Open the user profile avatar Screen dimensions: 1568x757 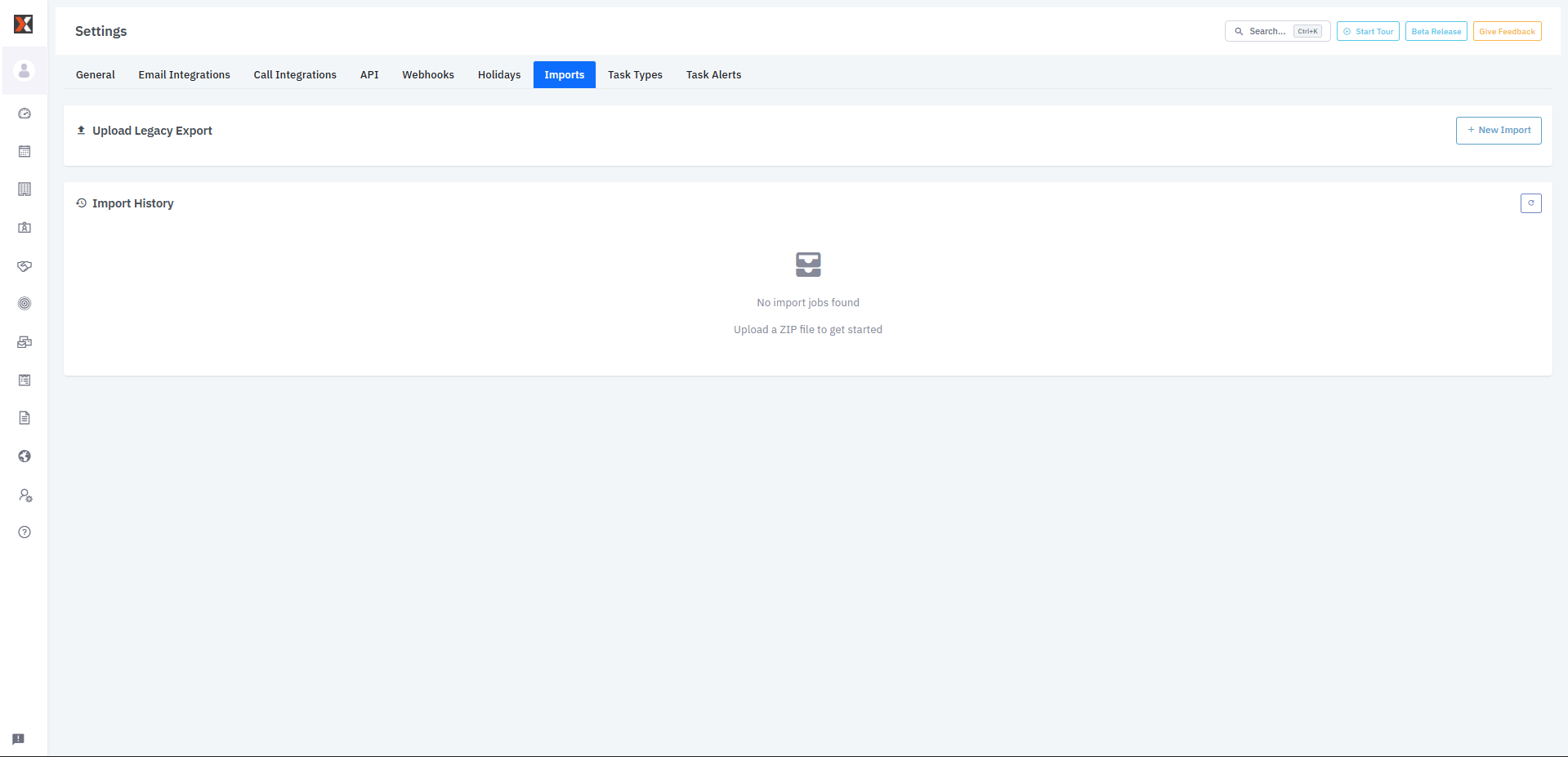tap(25, 71)
